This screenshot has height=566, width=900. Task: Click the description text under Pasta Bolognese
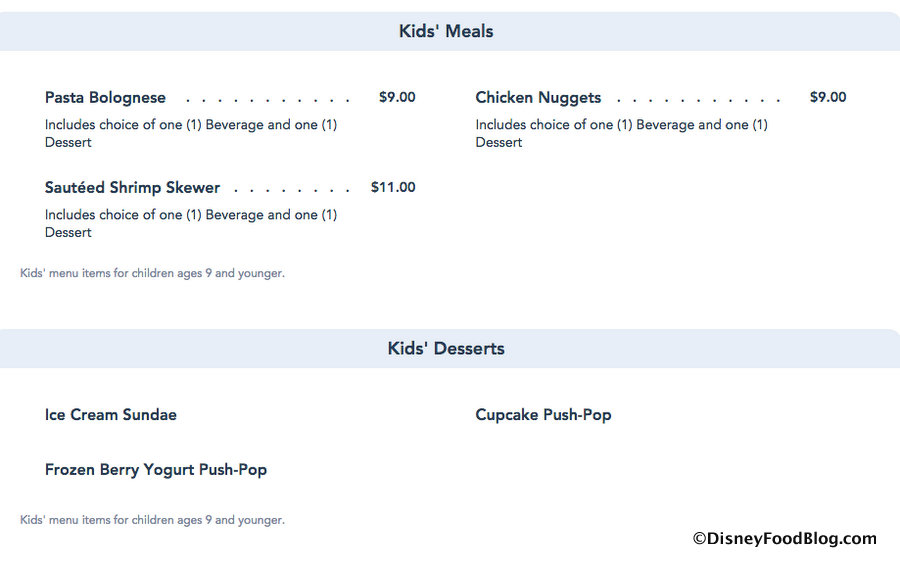pos(190,133)
